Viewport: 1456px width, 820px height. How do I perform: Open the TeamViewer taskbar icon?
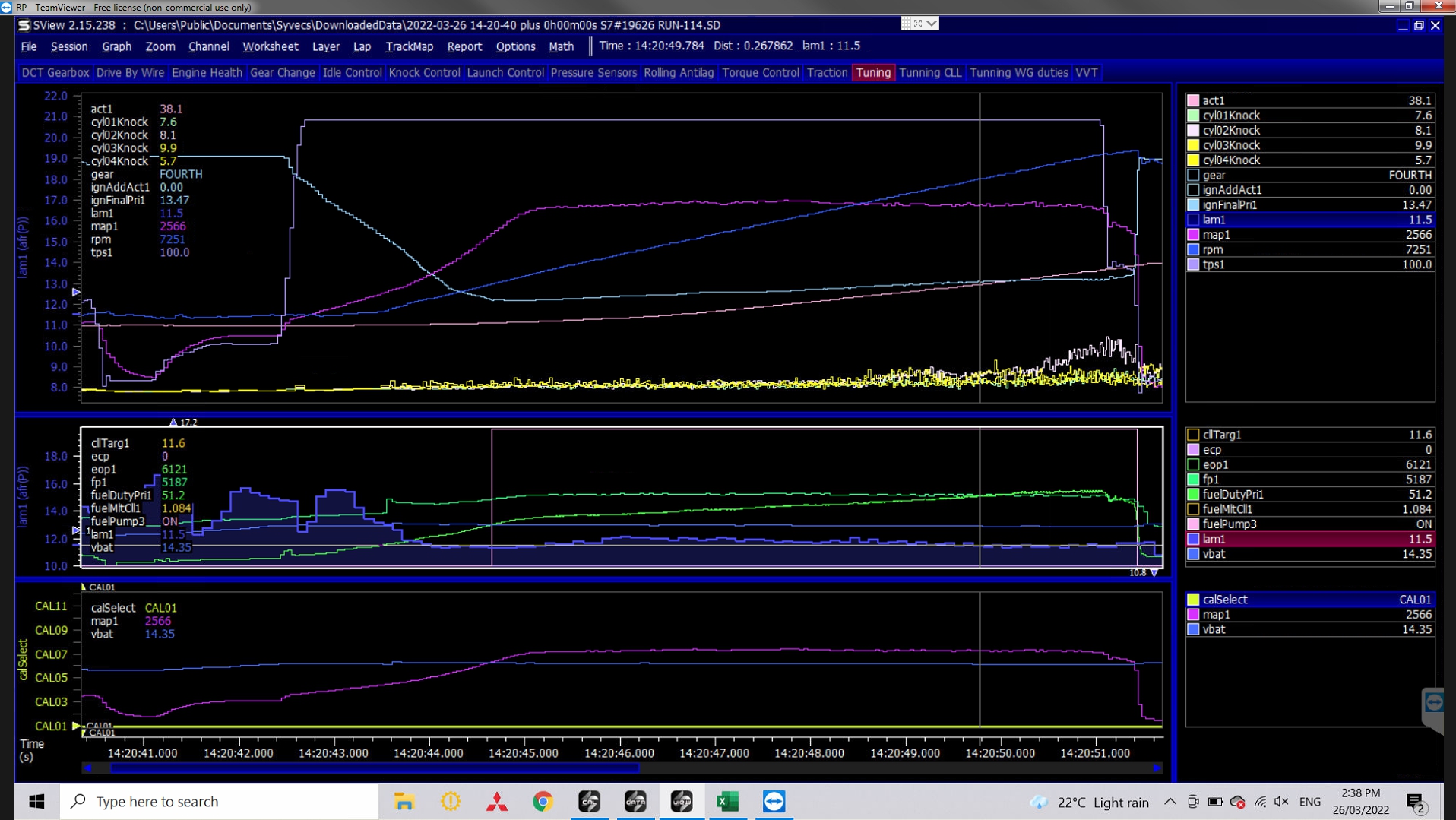[x=774, y=801]
